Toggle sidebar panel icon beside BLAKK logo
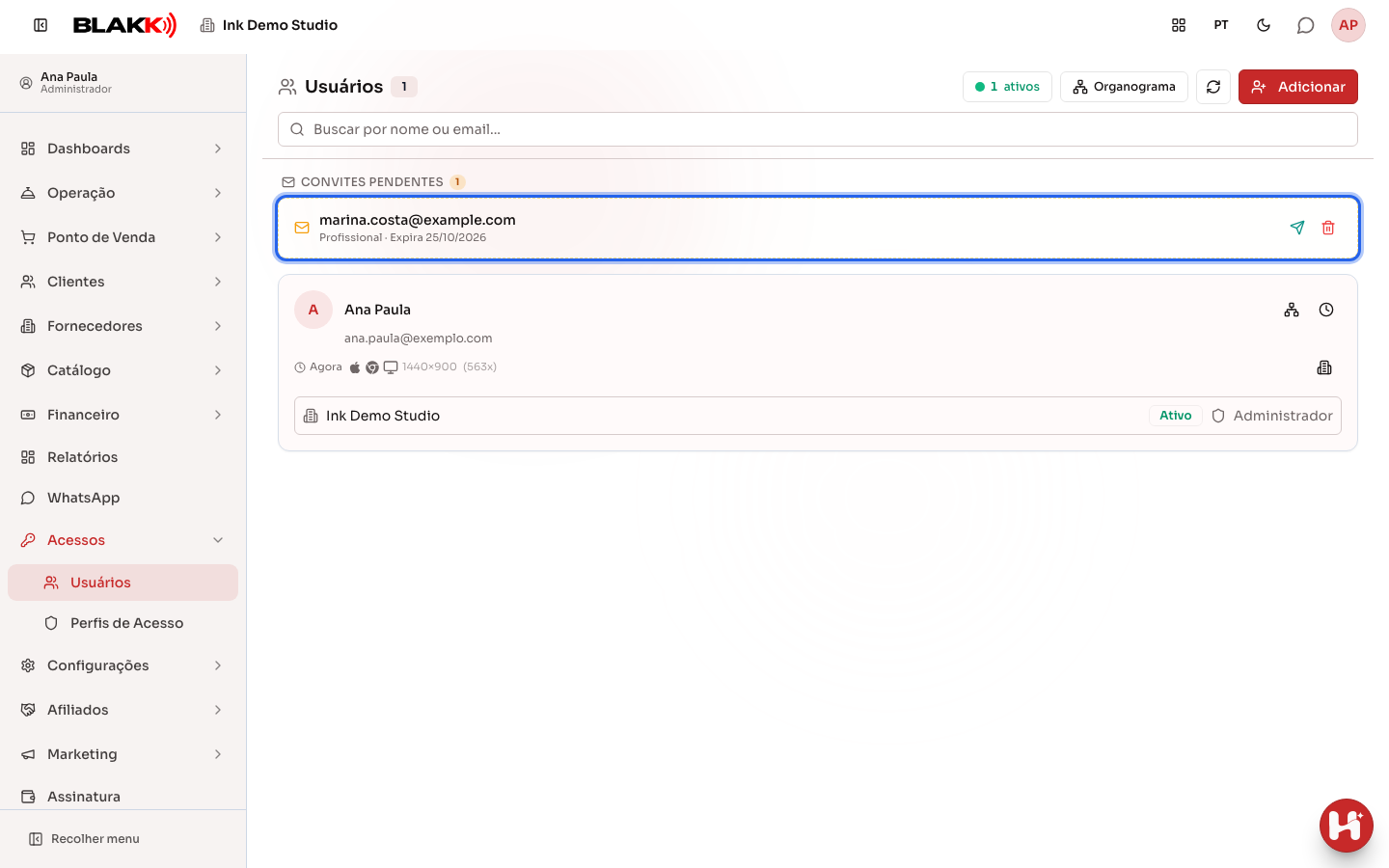 (x=41, y=25)
